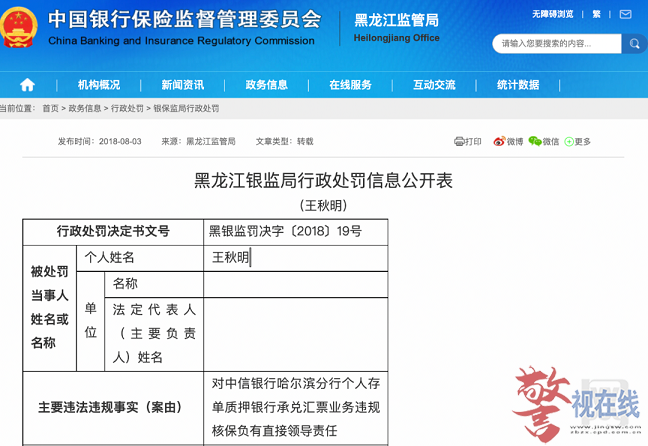
Task: Click cell 黑银监罚决字〔2018〕19号
Action: 295,232
